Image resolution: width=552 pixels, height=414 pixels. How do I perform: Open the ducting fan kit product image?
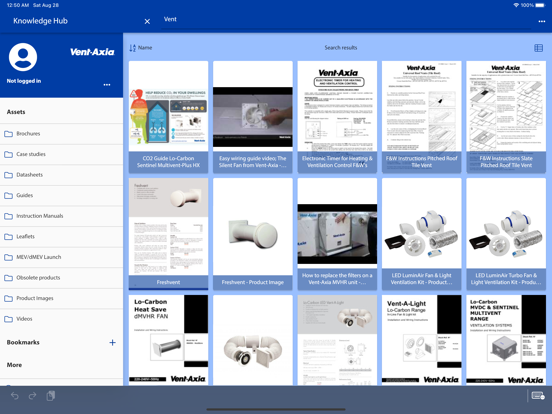253,340
